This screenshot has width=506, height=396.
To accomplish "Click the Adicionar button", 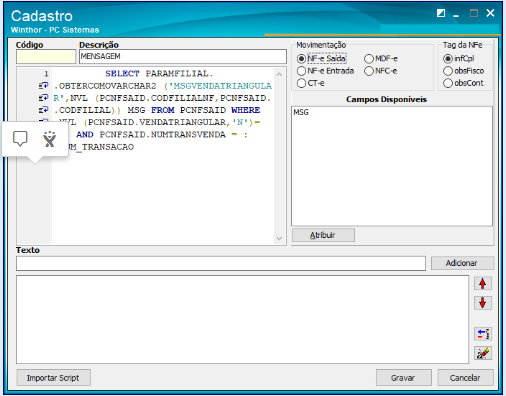I will click(462, 263).
